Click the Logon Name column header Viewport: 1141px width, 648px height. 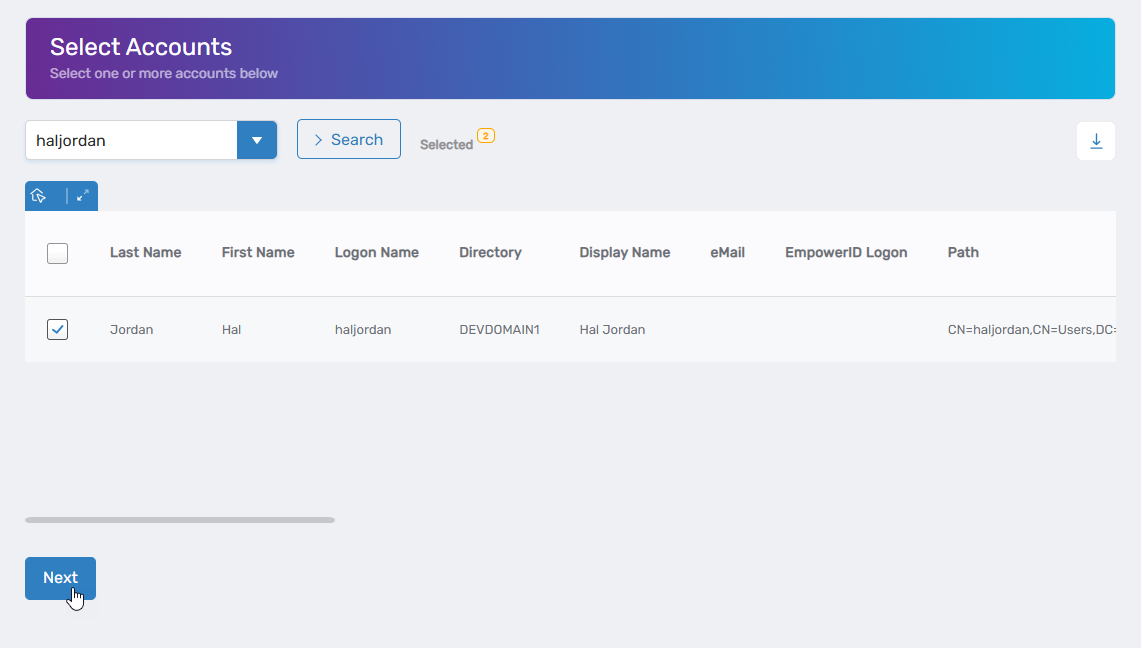pos(376,253)
